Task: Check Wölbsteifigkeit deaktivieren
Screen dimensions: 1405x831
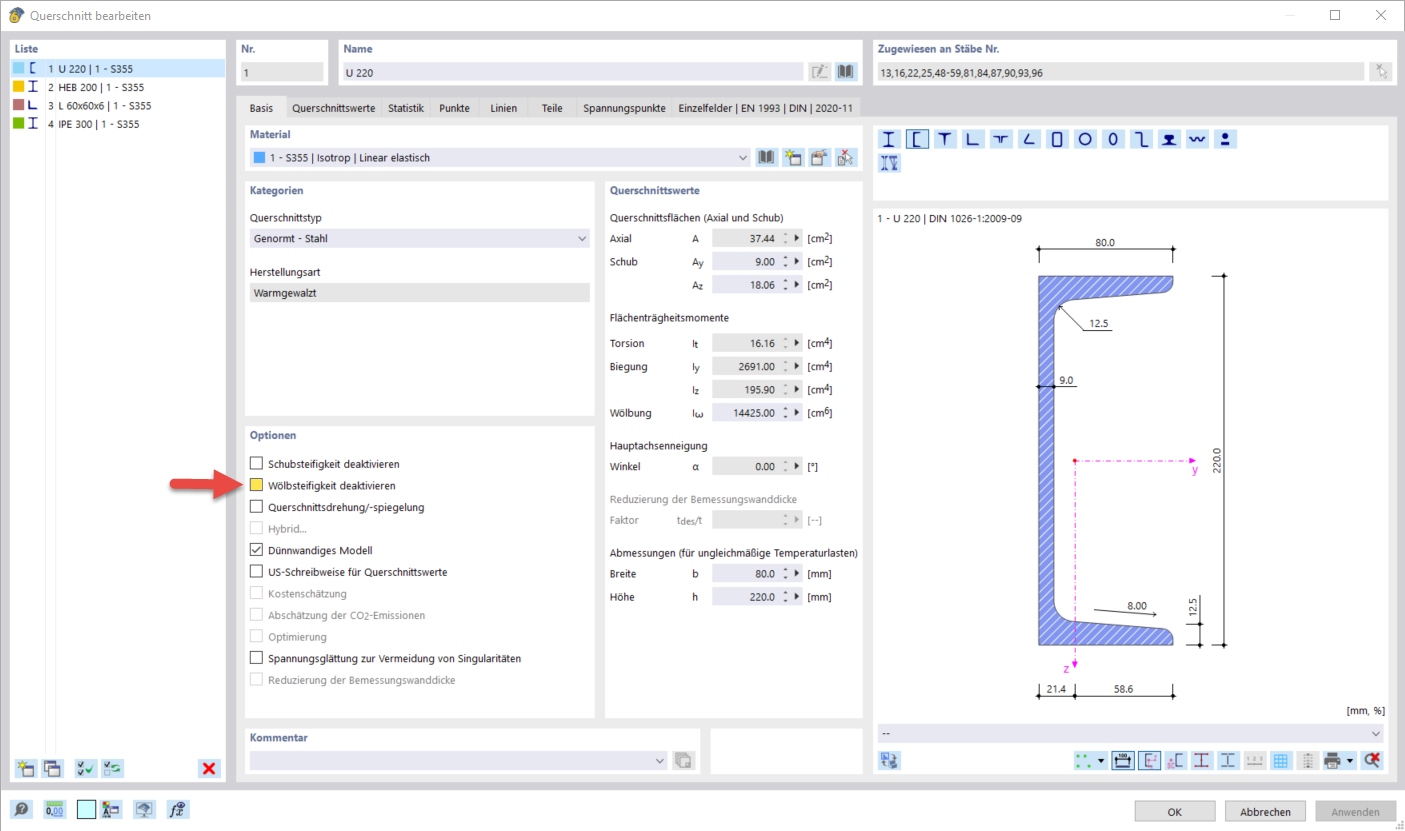Action: pyautogui.click(x=256, y=485)
